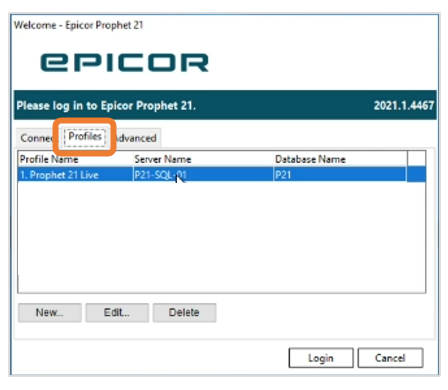Click the Profile Name column header

75,159
